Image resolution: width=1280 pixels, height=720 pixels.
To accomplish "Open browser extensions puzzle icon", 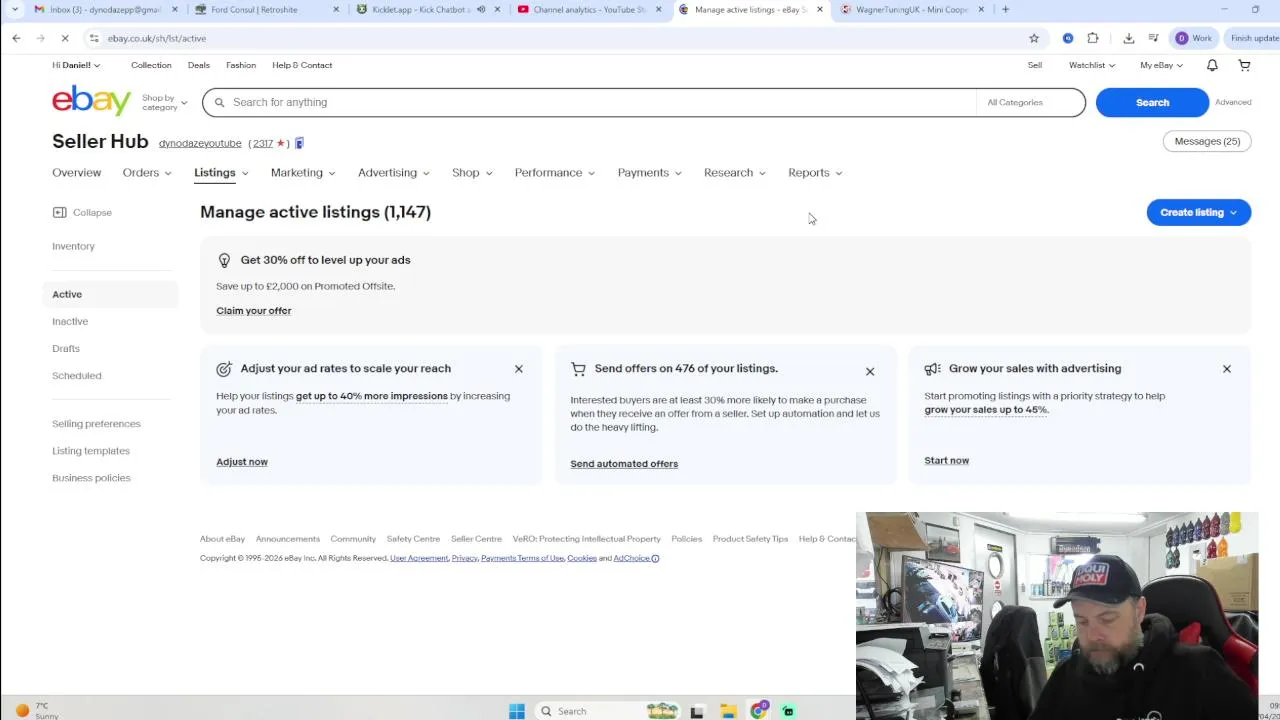I will pyautogui.click(x=1093, y=38).
